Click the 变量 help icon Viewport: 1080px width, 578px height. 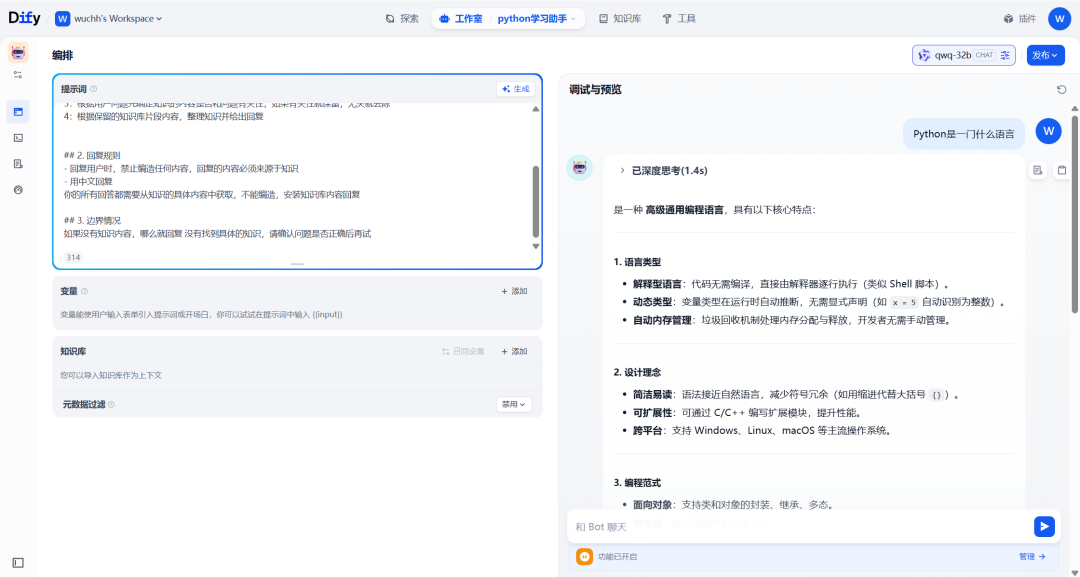point(85,291)
